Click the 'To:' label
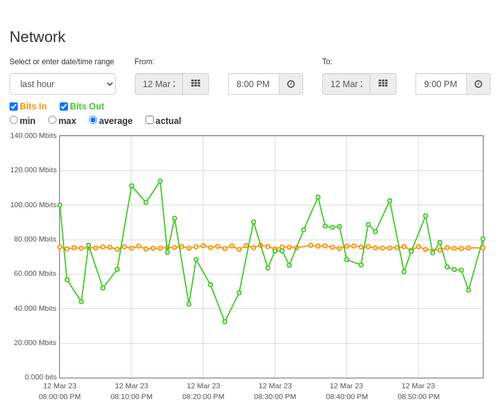 (x=327, y=62)
